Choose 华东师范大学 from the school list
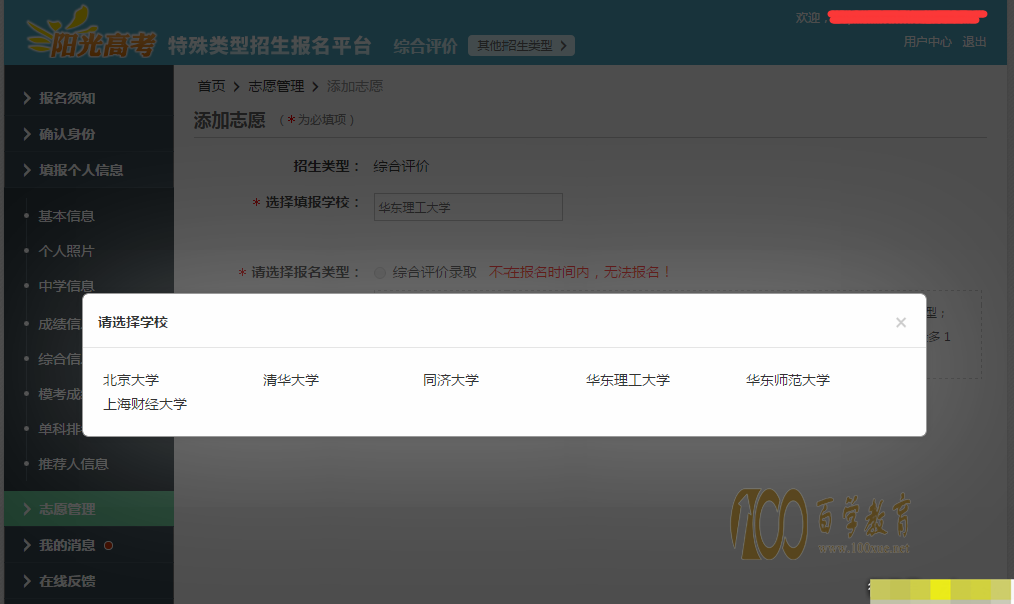 click(788, 380)
